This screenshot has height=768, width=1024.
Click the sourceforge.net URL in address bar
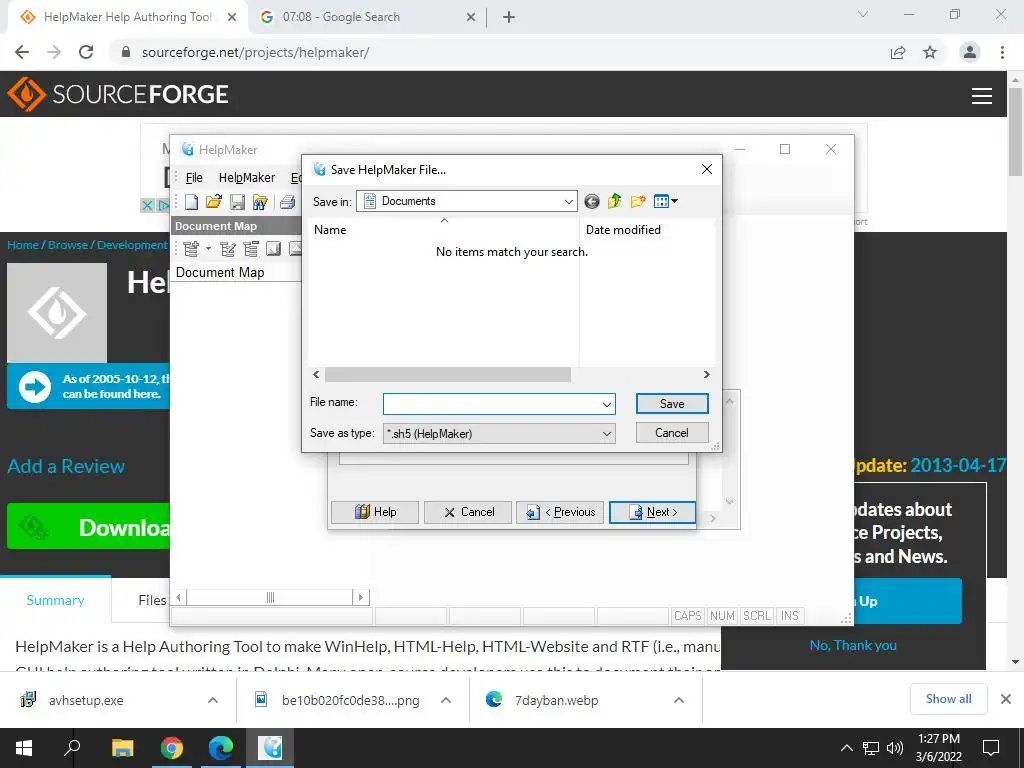(255, 52)
